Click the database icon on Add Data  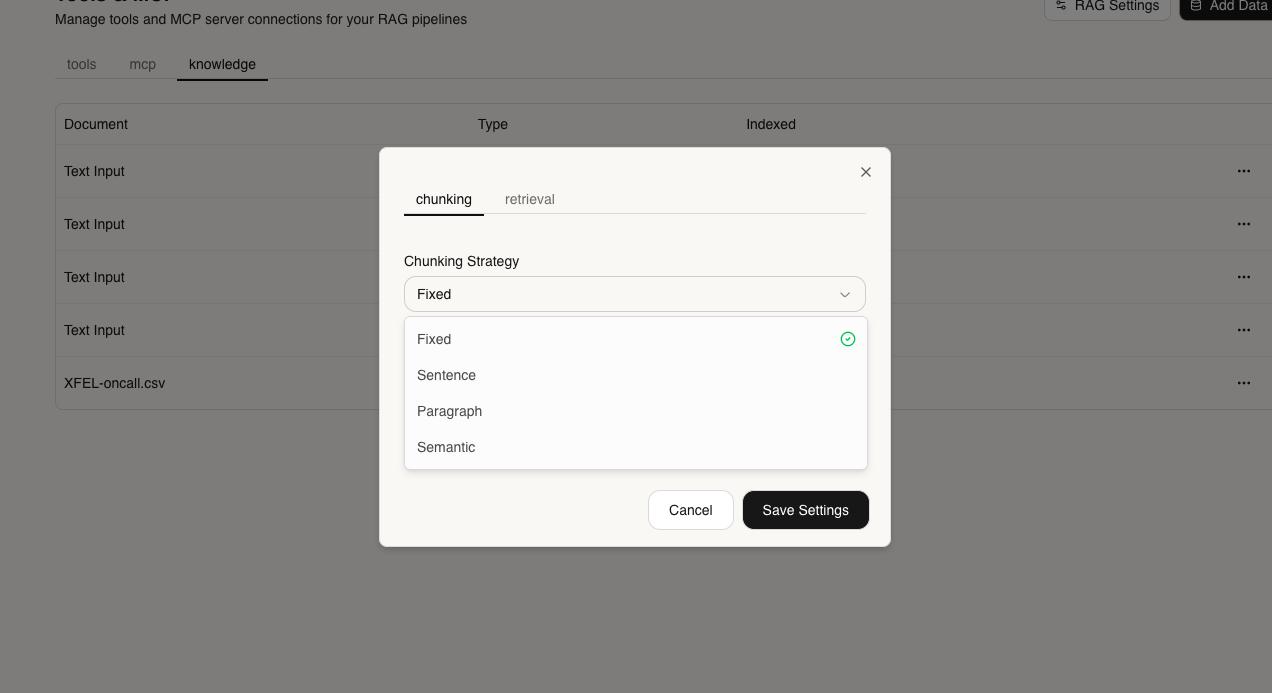[1198, 5]
